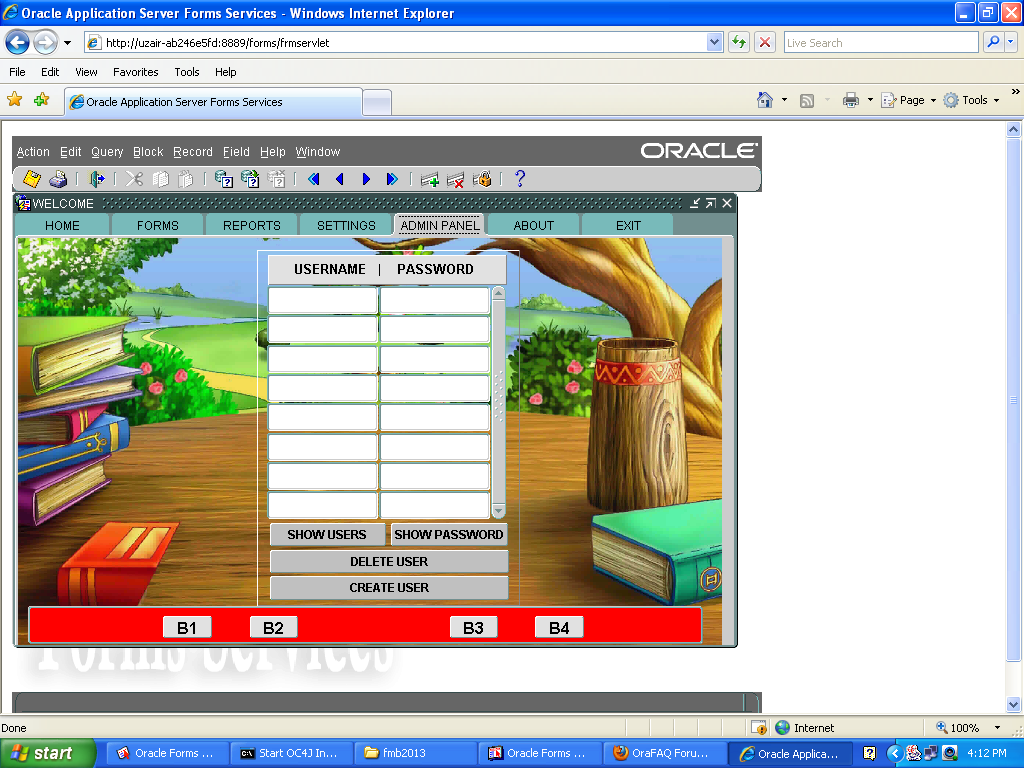
Task: Click the RSS Feeds icon
Action: 807,100
